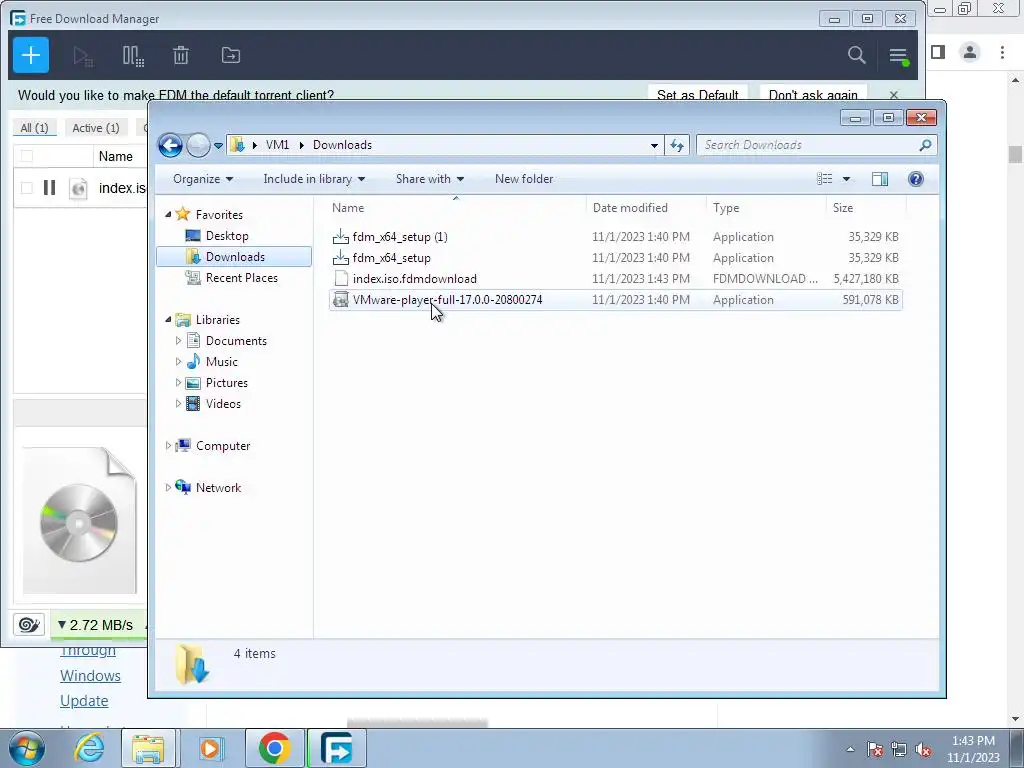This screenshot has width=1024, height=768.
Task: Sort files by Type column header
Action: [766, 208]
